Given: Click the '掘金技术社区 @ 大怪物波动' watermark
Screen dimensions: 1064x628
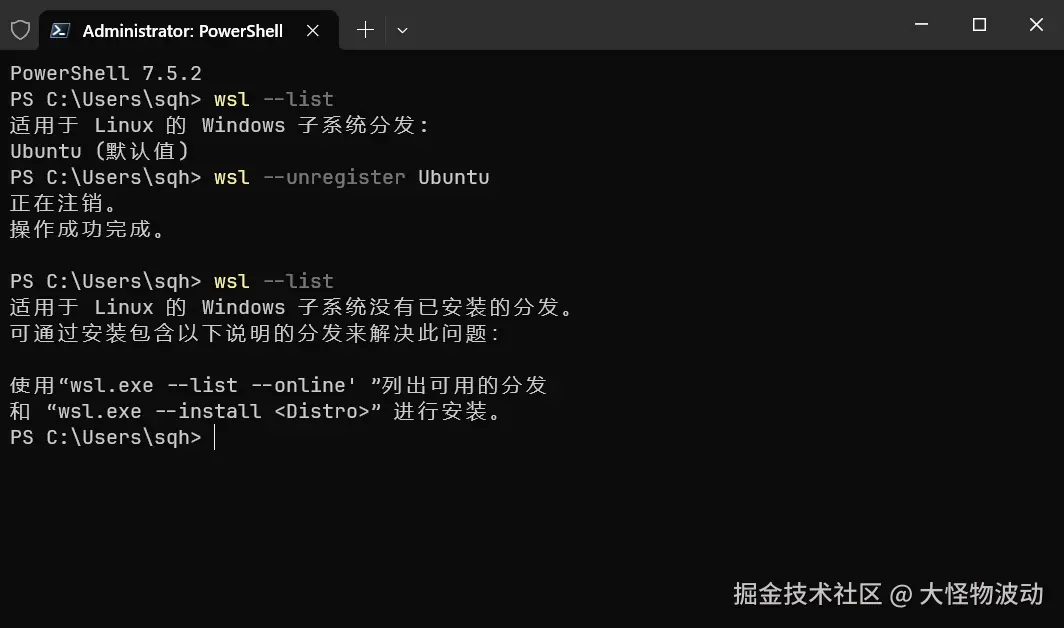Looking at the screenshot, I should pyautogui.click(x=888, y=594).
